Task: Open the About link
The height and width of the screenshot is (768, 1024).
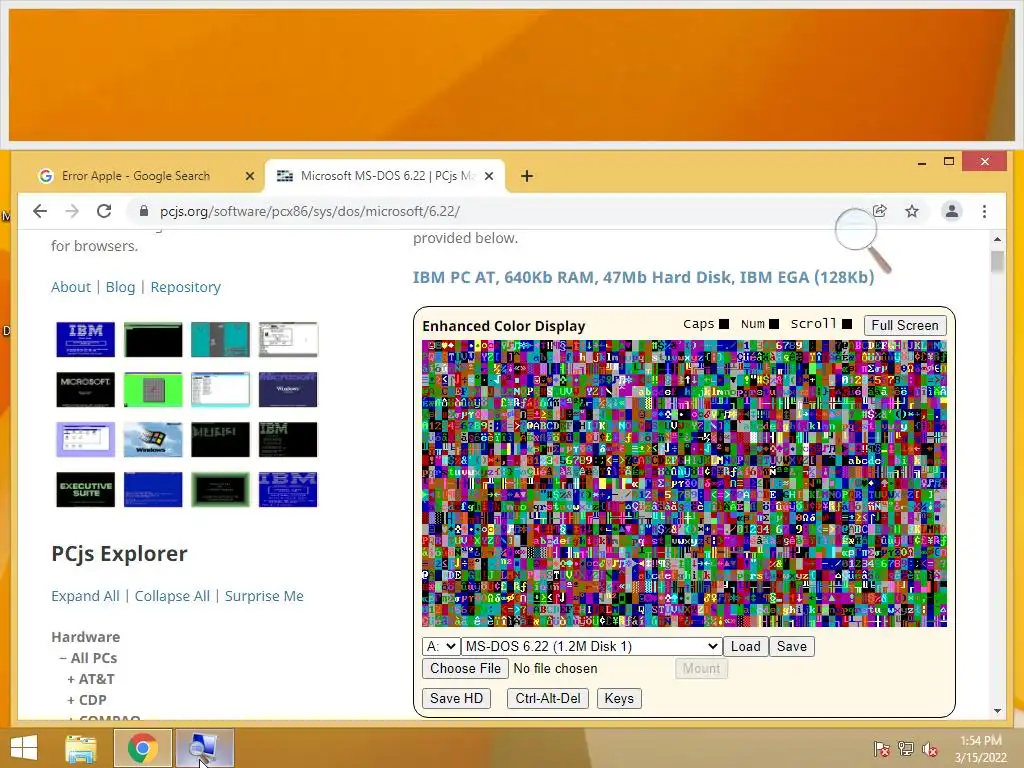Action: pyautogui.click(x=71, y=287)
